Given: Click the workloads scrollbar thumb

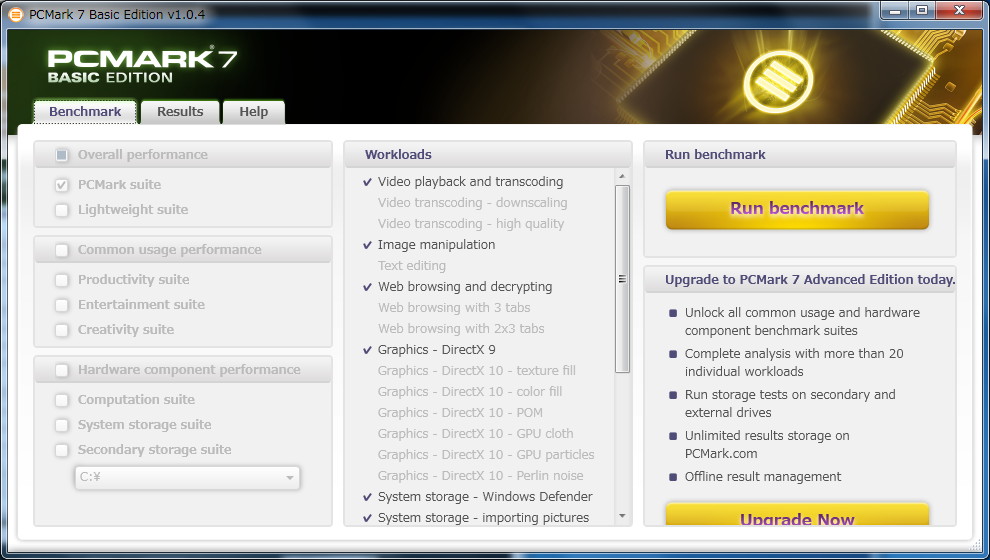Looking at the screenshot, I should coord(622,279).
